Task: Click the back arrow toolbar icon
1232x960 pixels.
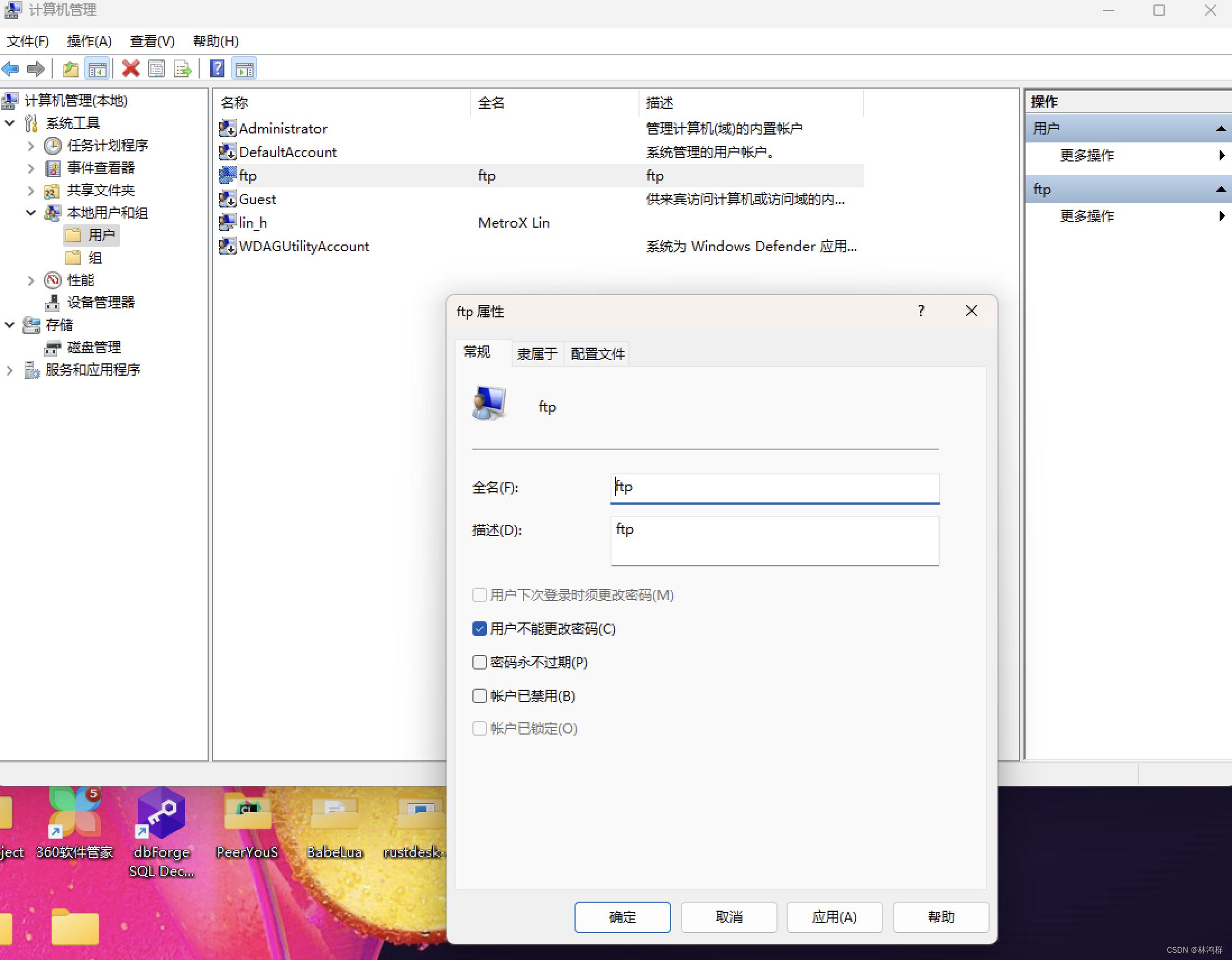Action: coord(11,69)
